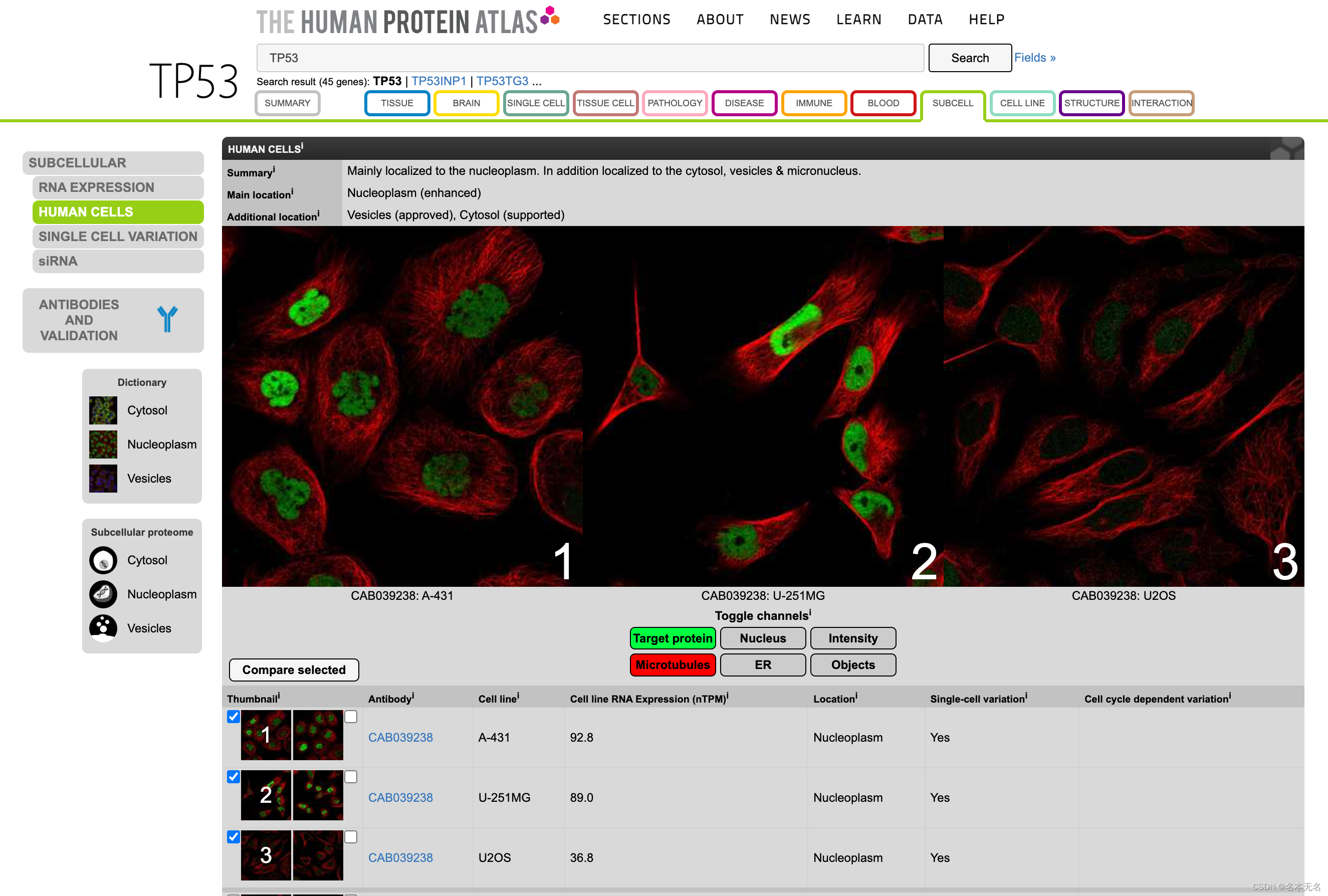Expand the Fields search options
The width and height of the screenshot is (1328, 896).
coord(1034,58)
